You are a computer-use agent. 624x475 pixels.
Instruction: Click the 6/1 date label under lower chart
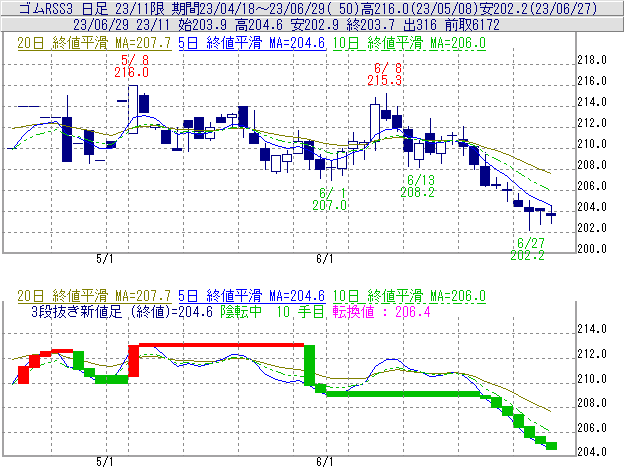tap(325, 462)
